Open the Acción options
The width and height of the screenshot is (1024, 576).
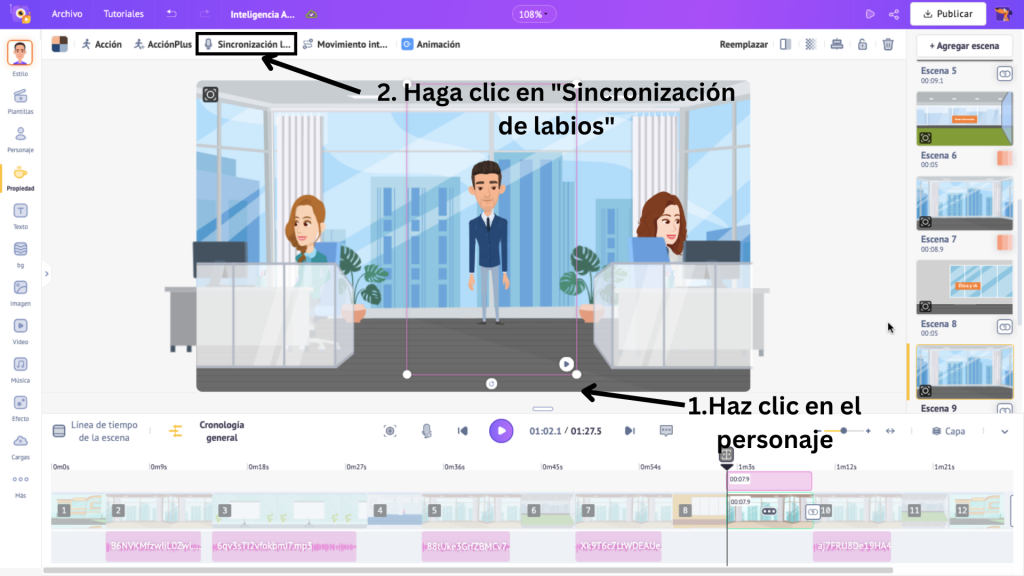tap(102, 44)
